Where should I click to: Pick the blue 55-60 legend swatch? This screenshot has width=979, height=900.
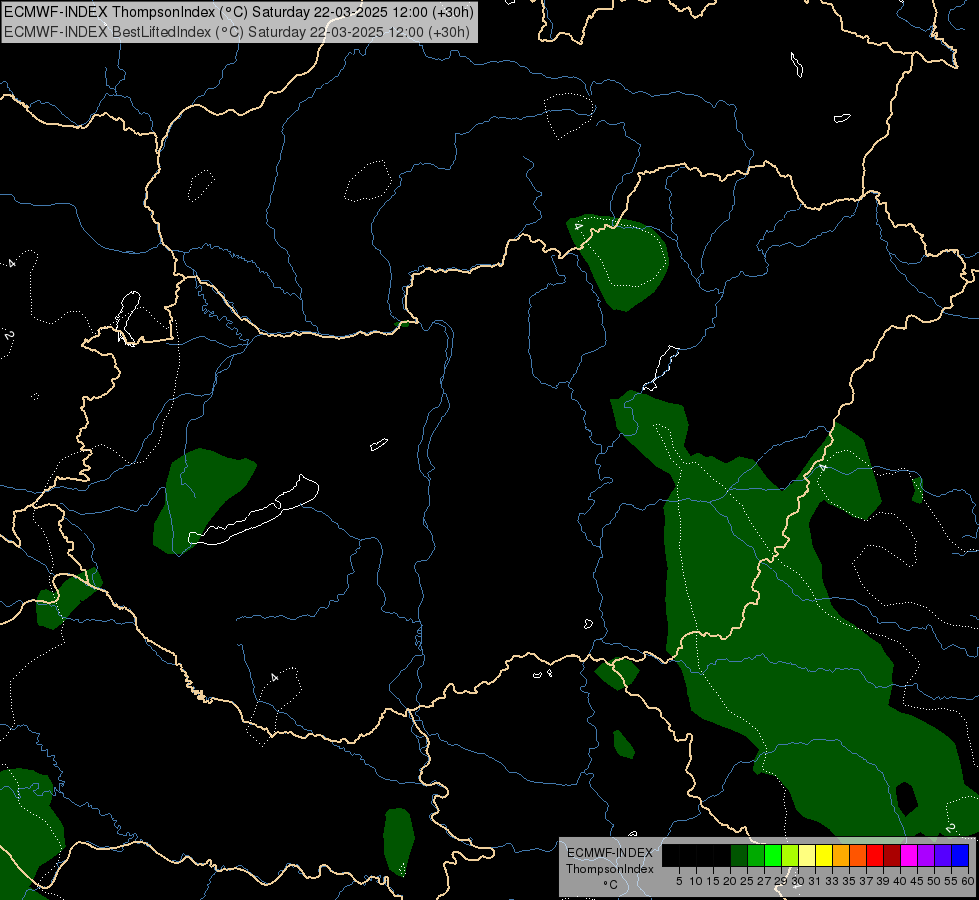(960, 855)
